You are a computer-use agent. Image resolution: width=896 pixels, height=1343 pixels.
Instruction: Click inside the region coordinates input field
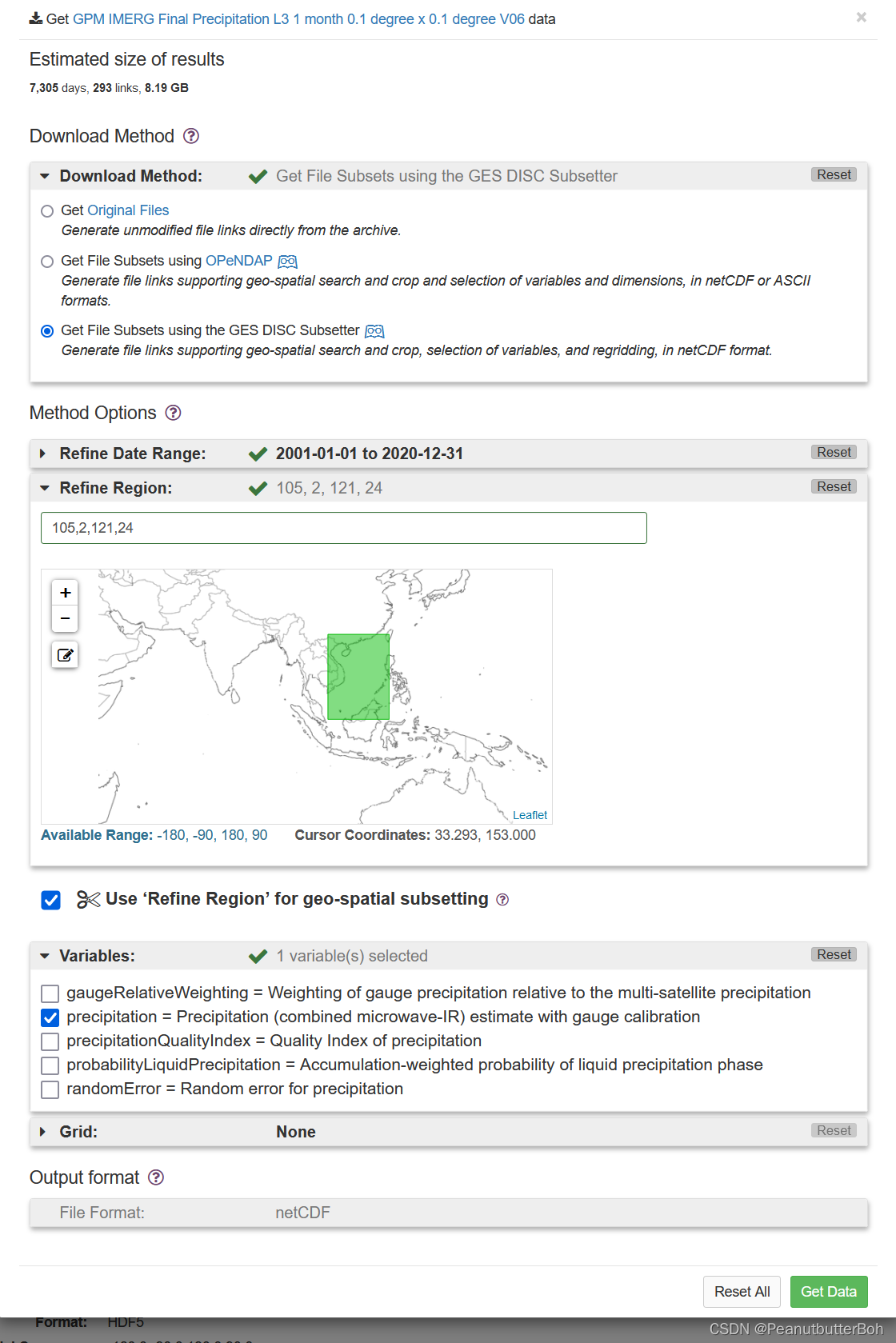click(x=344, y=528)
